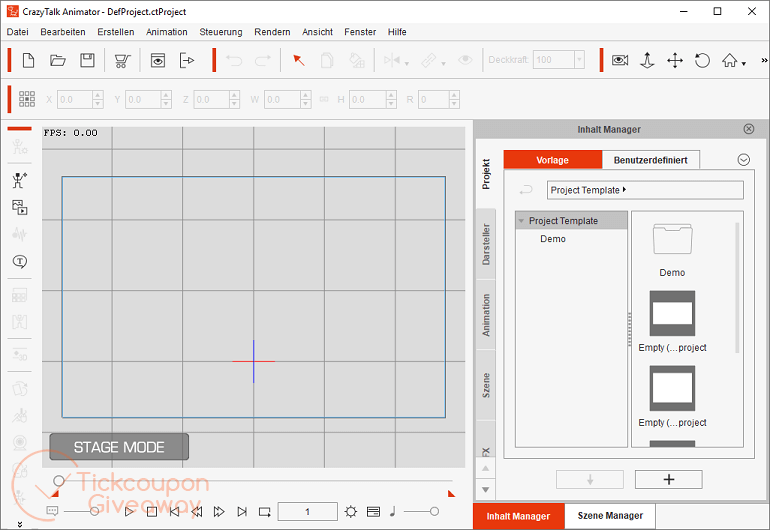This screenshot has width=770, height=530.
Task: Close the Inhalt Manager panel
Action: click(x=748, y=129)
